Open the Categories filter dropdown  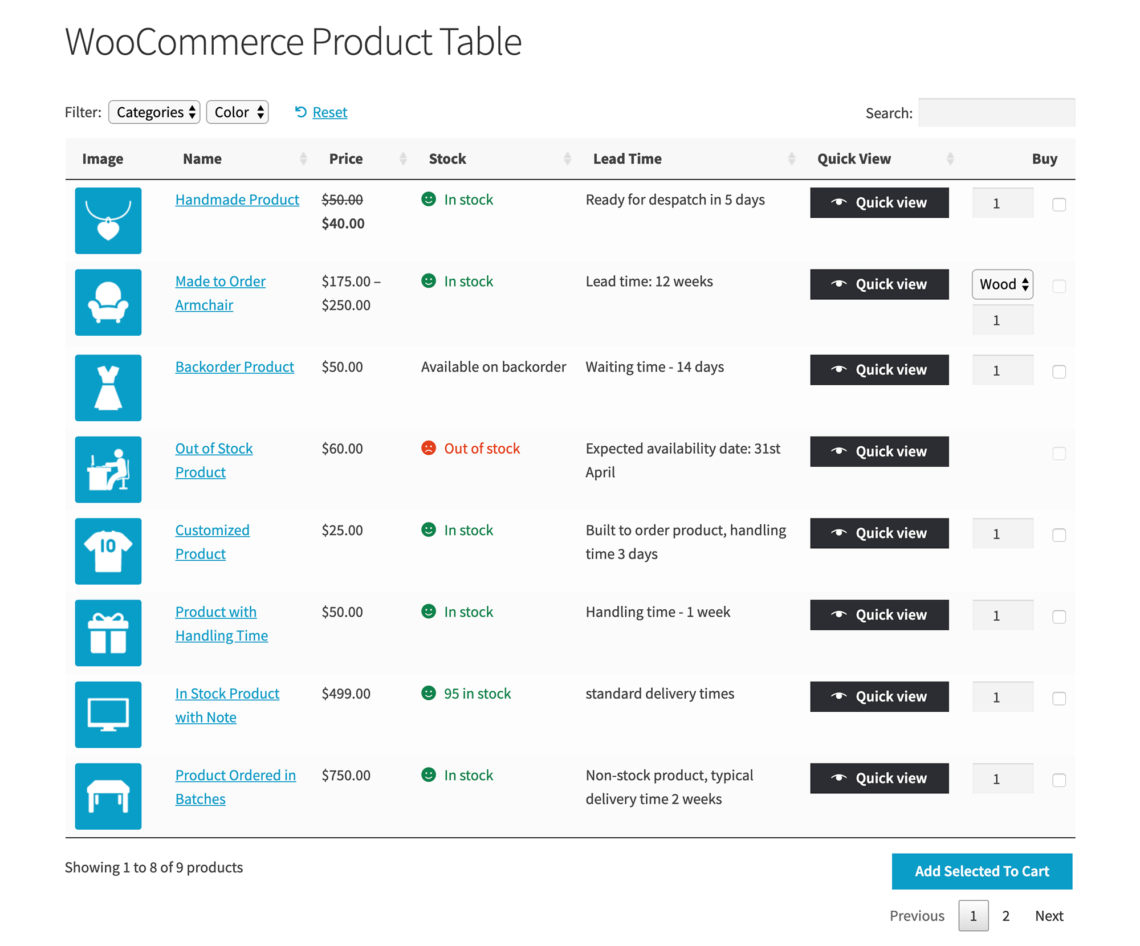[154, 112]
